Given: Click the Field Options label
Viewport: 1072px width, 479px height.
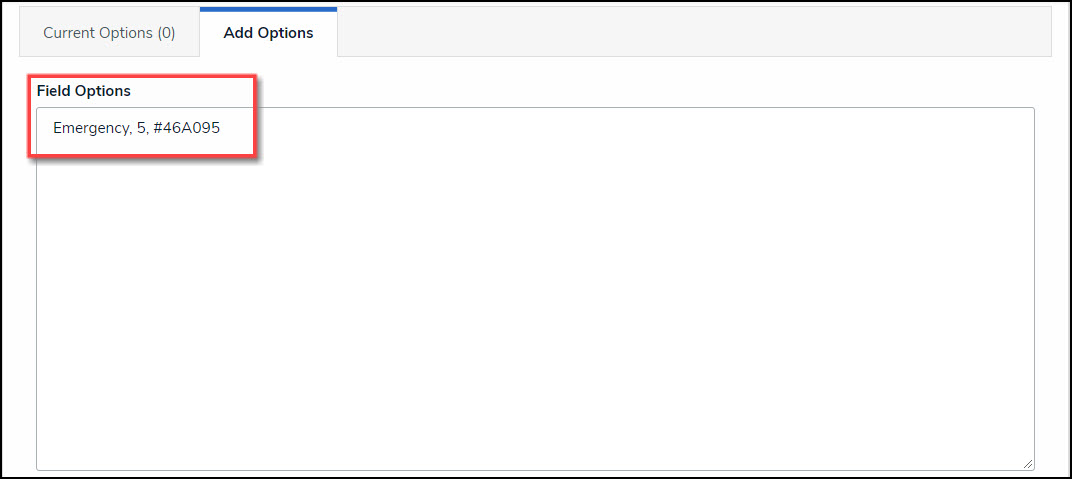Looking at the screenshot, I should click(x=83, y=91).
